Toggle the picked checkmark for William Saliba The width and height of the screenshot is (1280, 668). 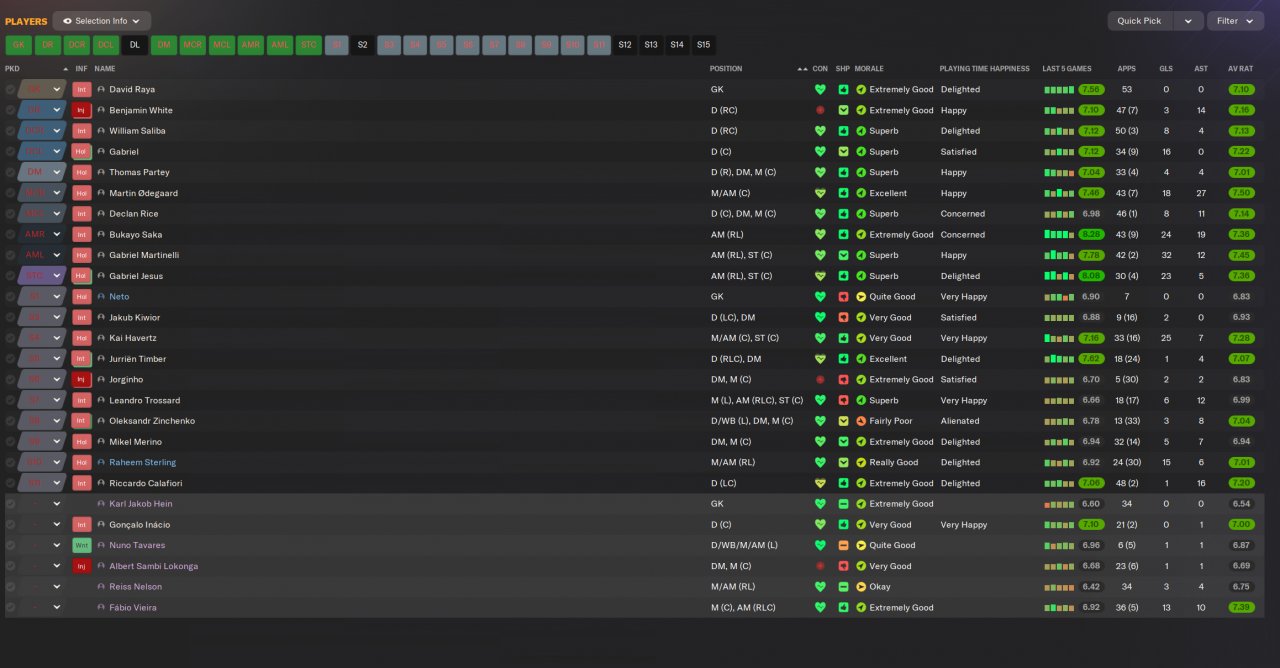coord(10,131)
